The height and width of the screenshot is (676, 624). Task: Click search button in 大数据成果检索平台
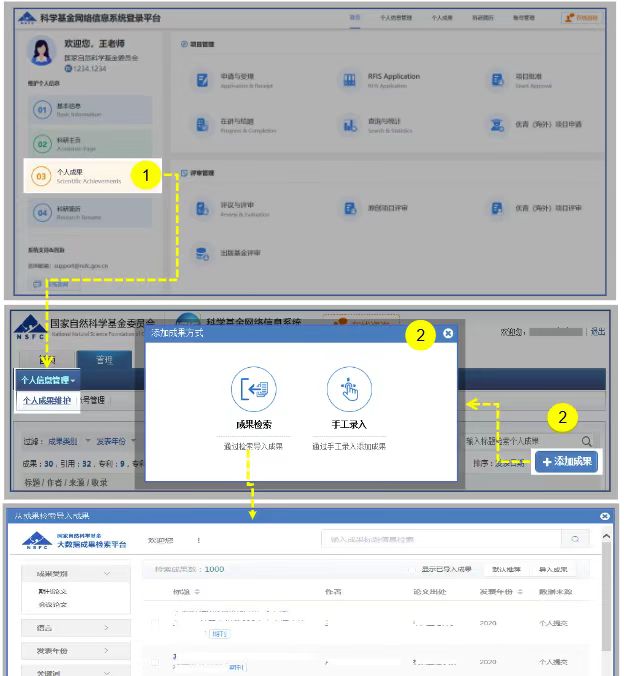point(575,539)
